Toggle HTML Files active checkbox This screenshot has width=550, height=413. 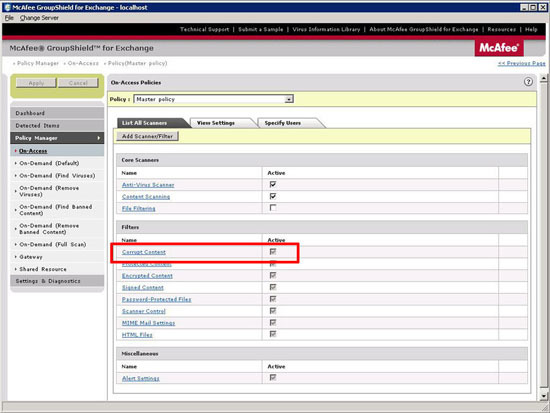[x=273, y=334]
